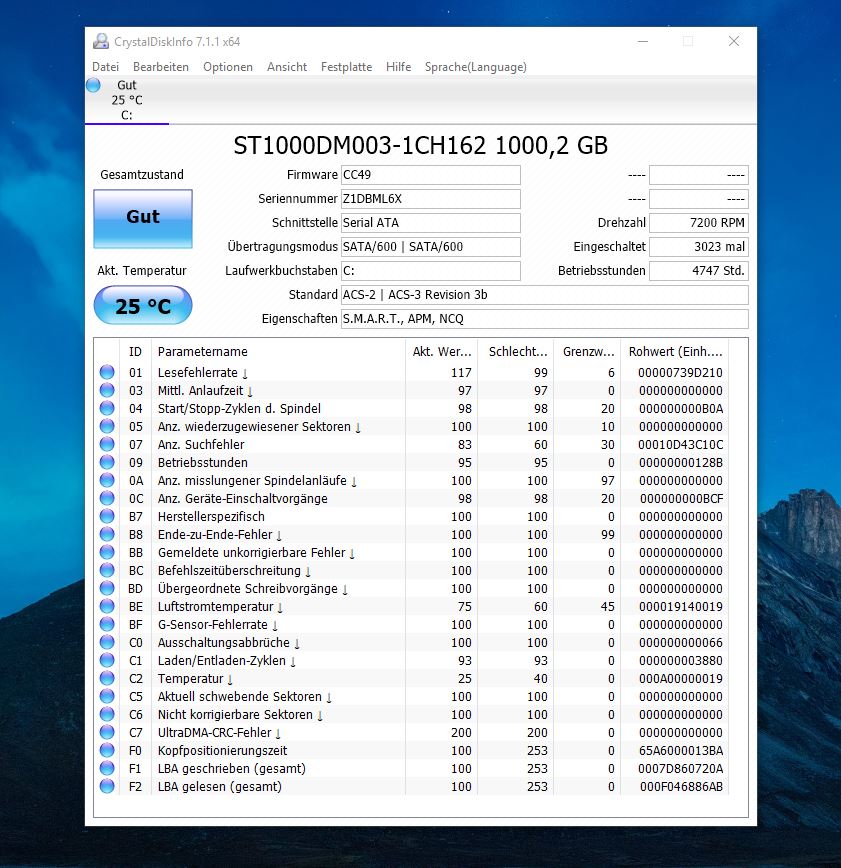Click status icon of Aktuell schwebende Sektoren row
The image size is (841, 868).
click(x=107, y=696)
